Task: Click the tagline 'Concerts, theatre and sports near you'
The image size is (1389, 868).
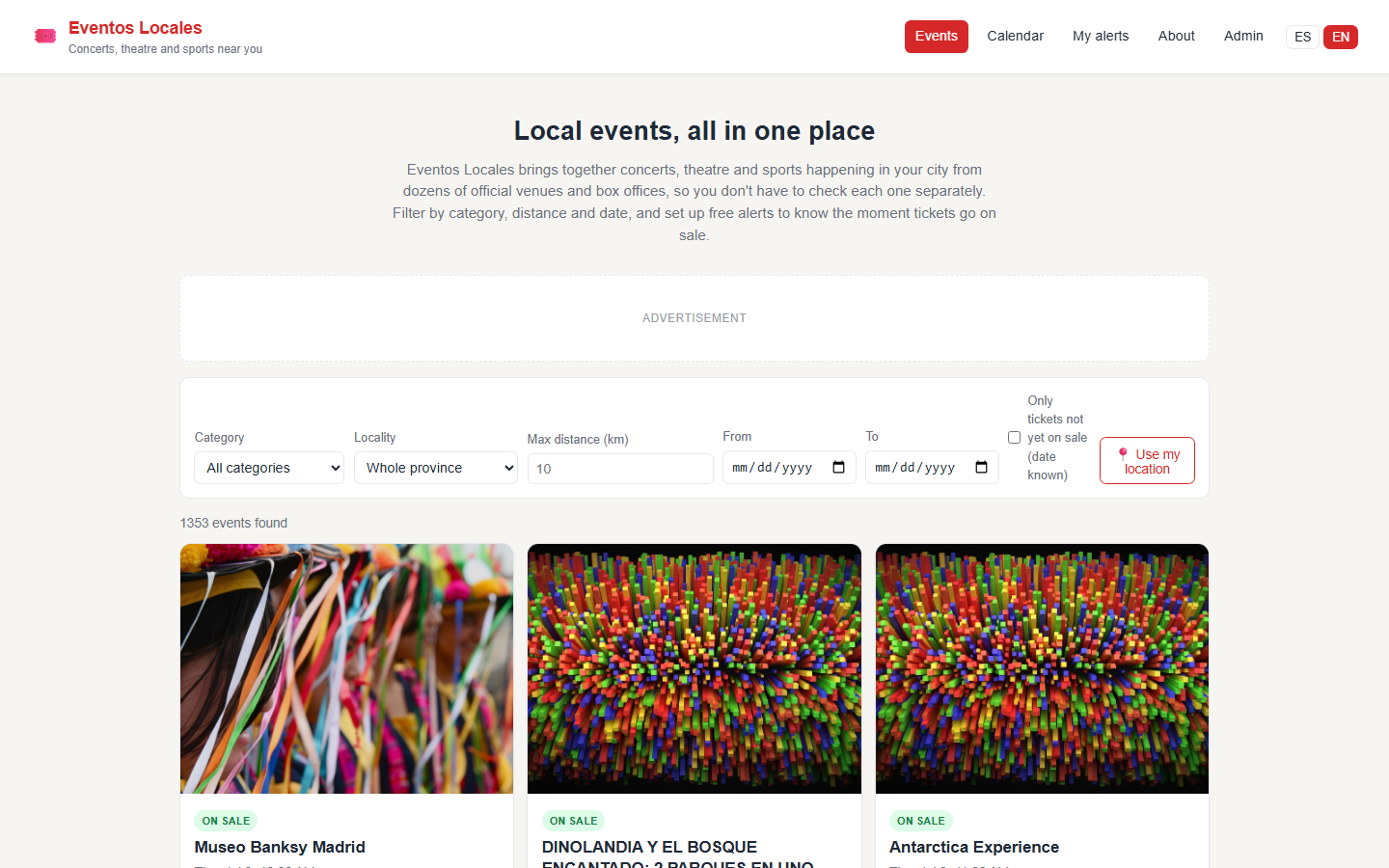Action: [165, 49]
